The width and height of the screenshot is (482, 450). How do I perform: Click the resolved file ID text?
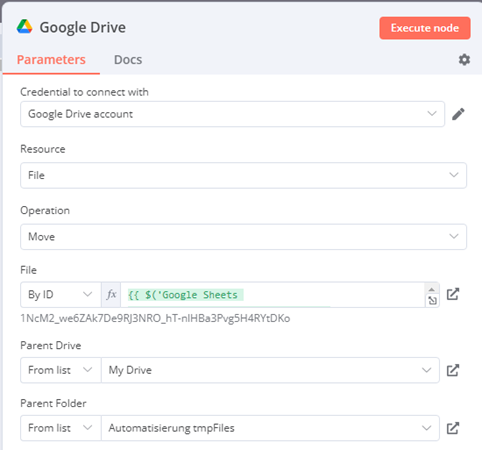155,318
